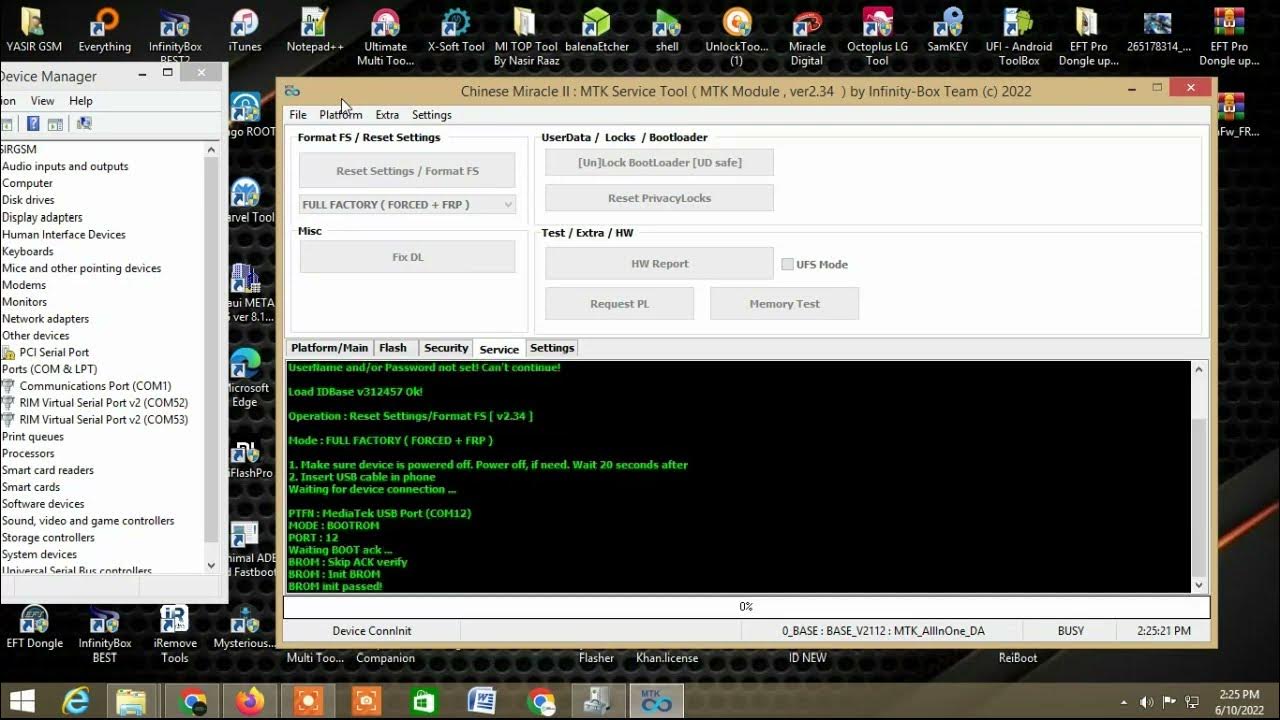
Task: Open FULL FACTORY ( FORCED + FRP ) dropdown
Action: (x=407, y=204)
